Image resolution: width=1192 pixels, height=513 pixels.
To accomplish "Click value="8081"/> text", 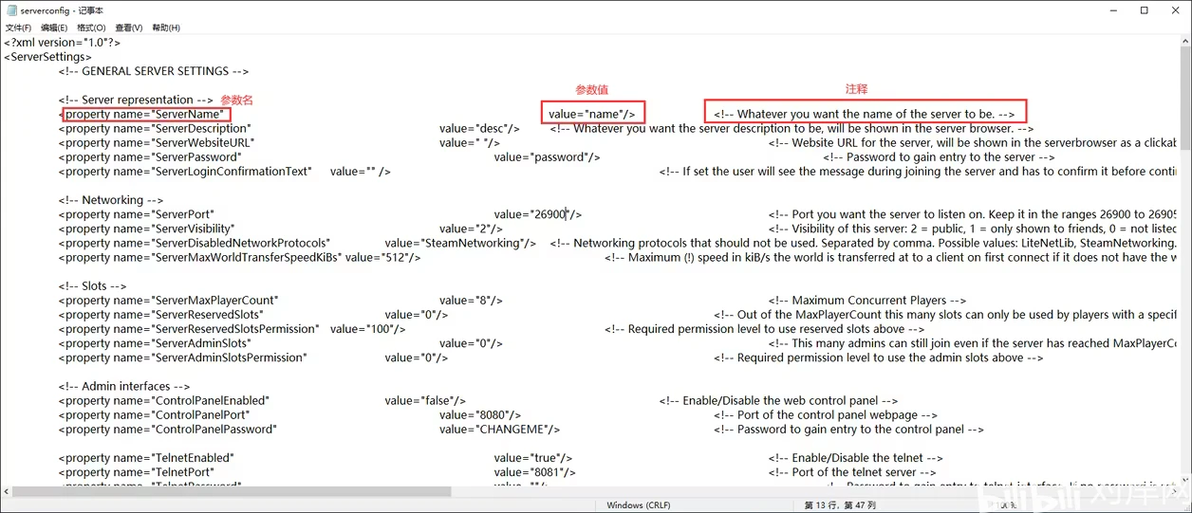I will tap(535, 472).
